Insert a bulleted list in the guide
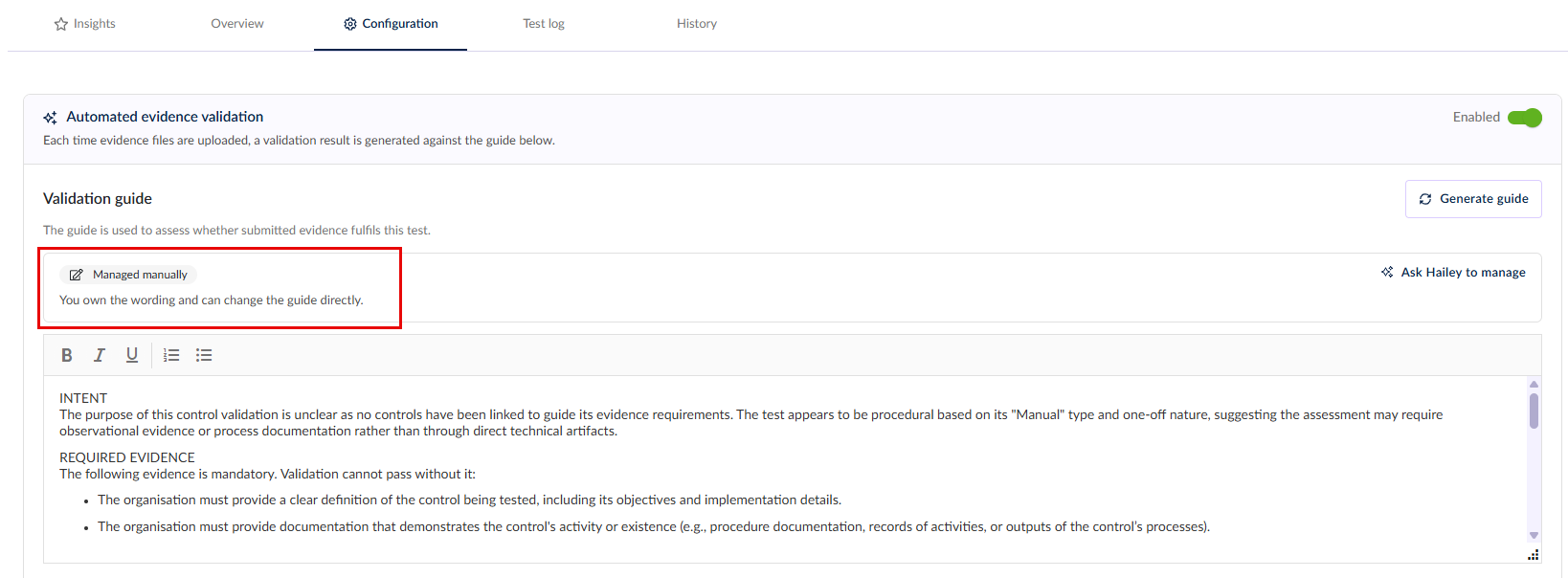Screen dimensions: 1568x578 coord(204,355)
